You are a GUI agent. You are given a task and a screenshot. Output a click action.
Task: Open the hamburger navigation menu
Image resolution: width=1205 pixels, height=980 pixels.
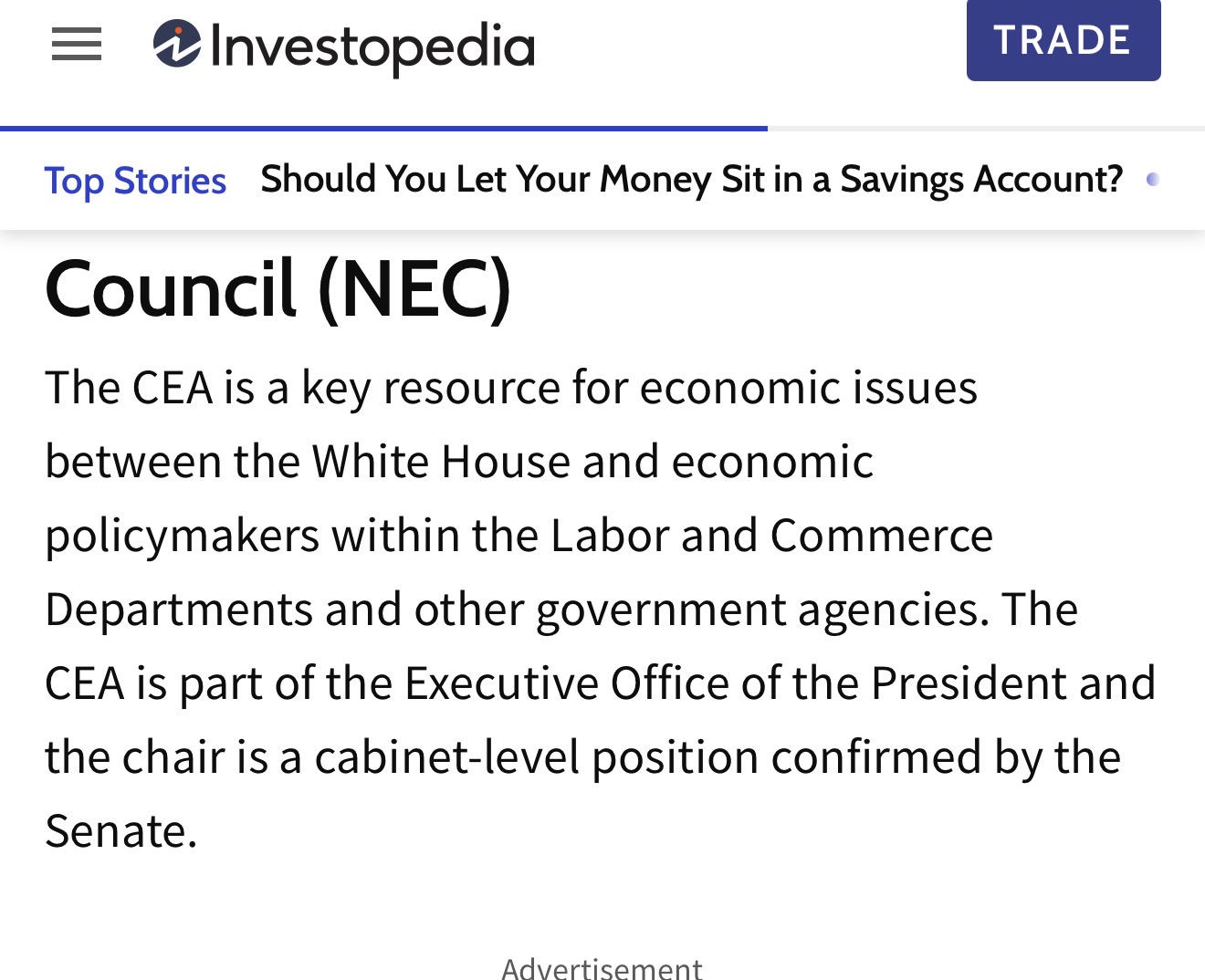point(77,44)
